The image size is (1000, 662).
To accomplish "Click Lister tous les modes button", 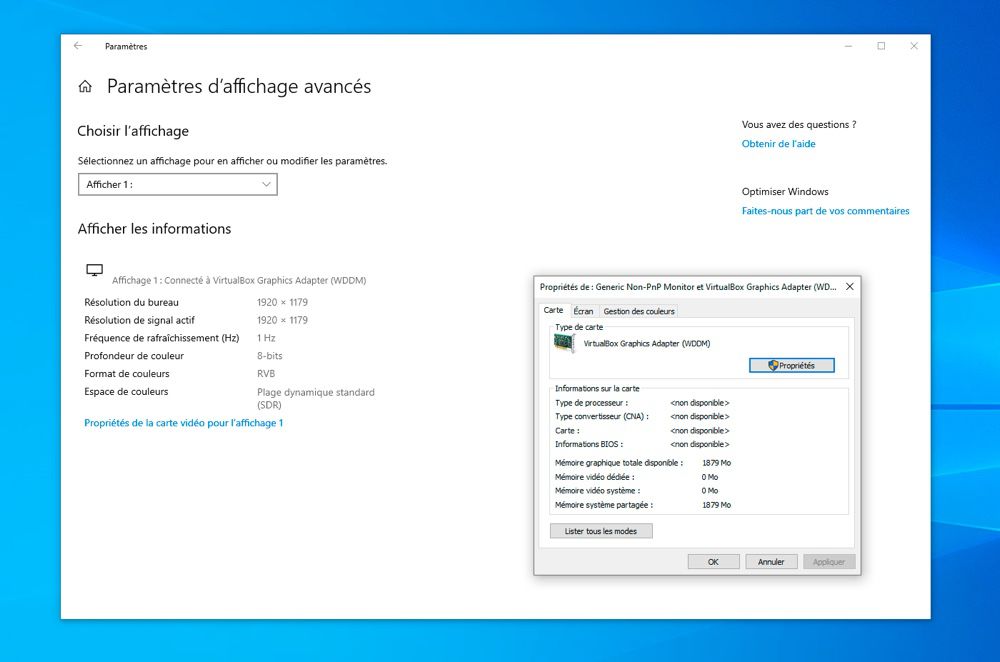I will [x=601, y=531].
